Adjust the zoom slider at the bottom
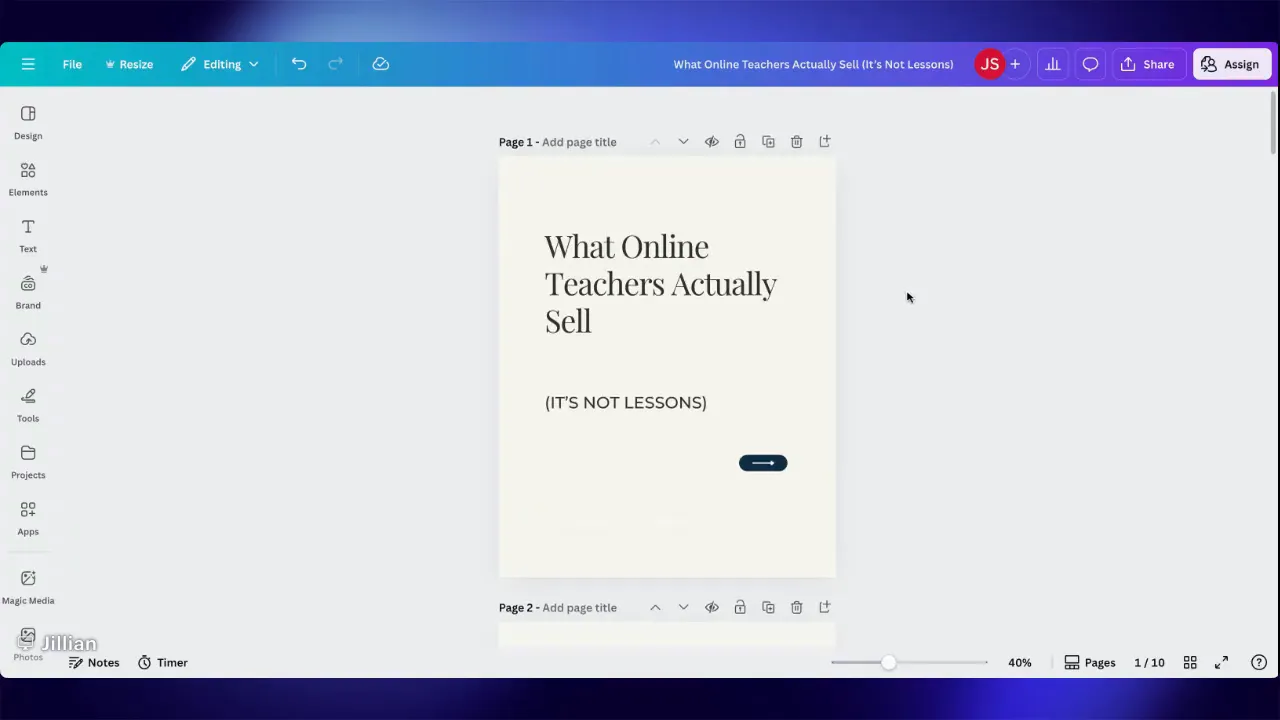The height and width of the screenshot is (720, 1280). point(888,662)
